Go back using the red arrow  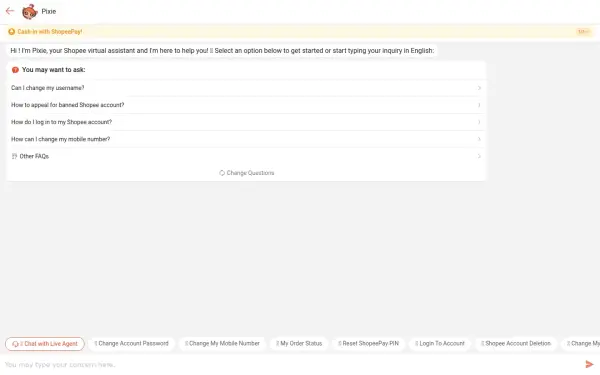tap(10, 11)
